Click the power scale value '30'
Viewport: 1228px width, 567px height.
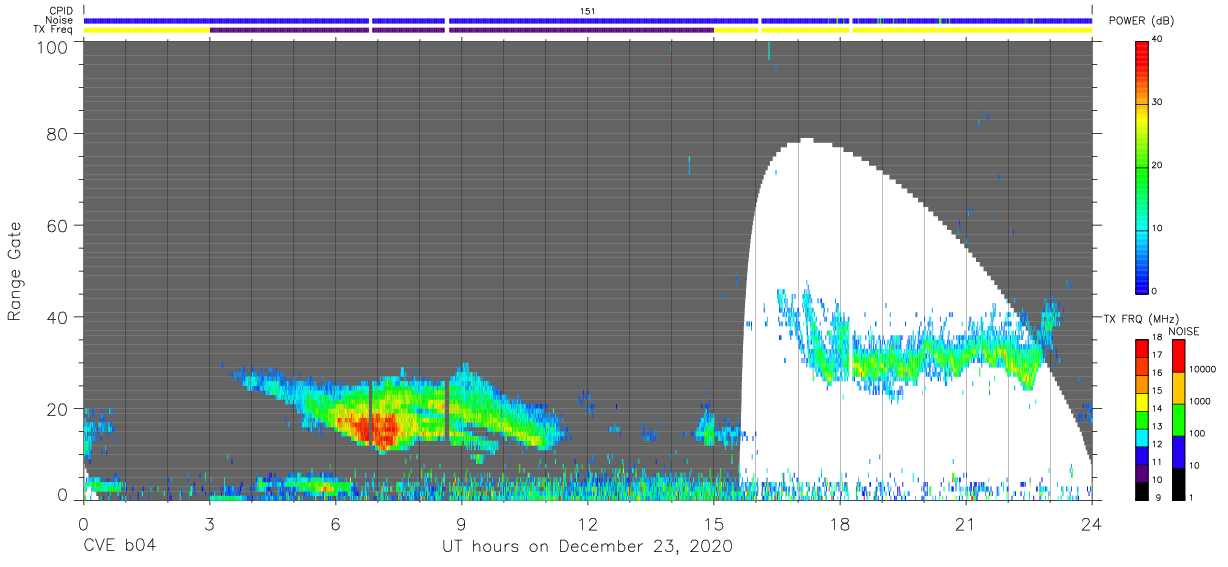click(x=1159, y=103)
